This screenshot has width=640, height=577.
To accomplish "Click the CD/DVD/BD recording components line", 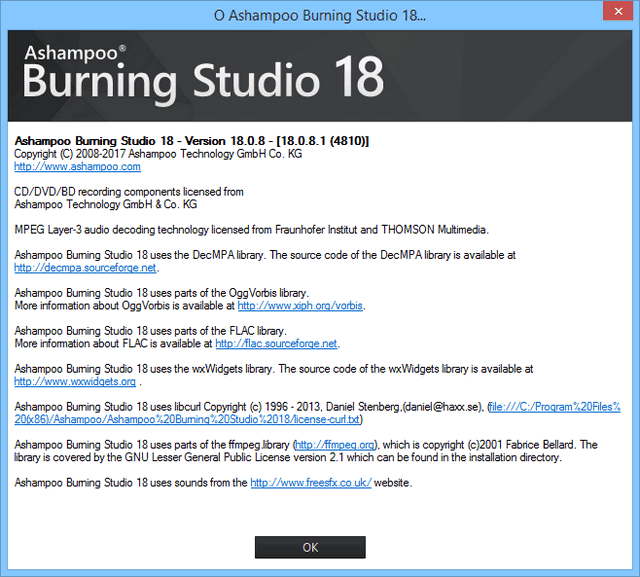I will tap(128, 191).
